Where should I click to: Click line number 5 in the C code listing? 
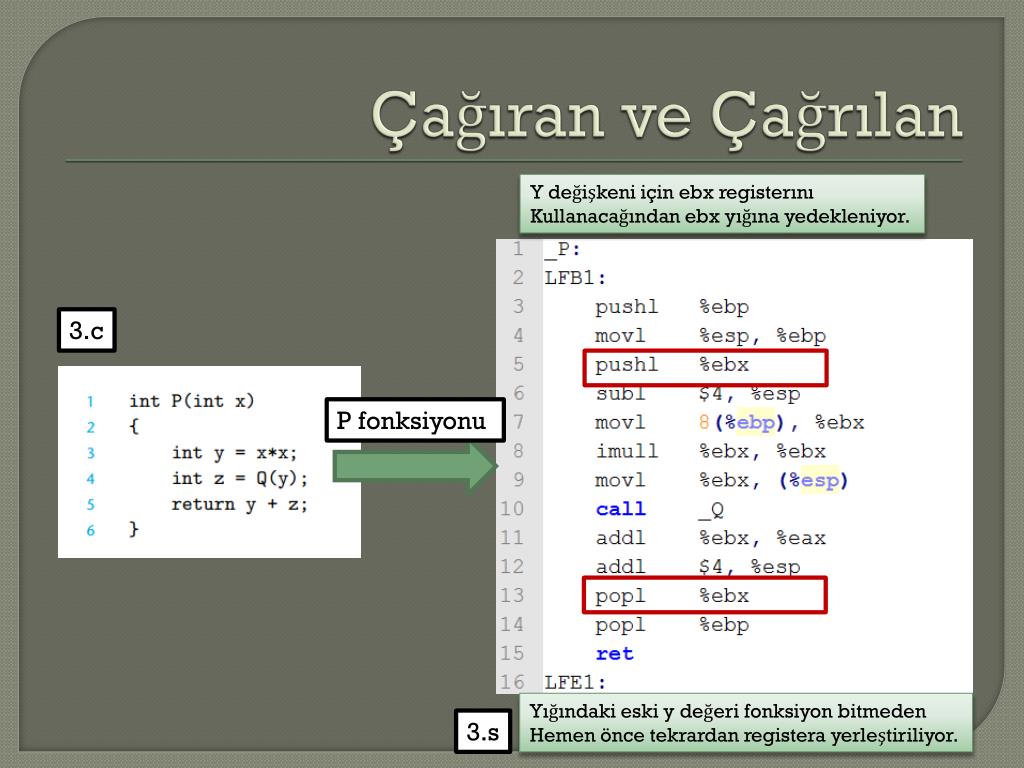point(91,505)
